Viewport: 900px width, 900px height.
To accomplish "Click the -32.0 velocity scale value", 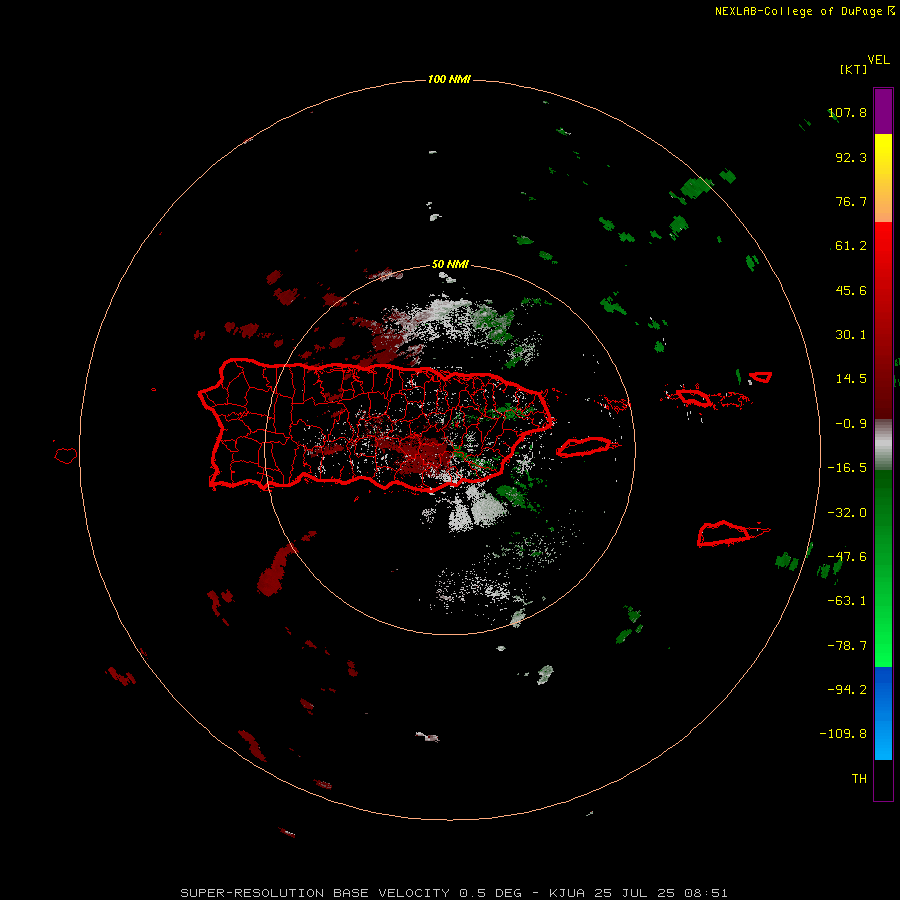I will point(847,513).
